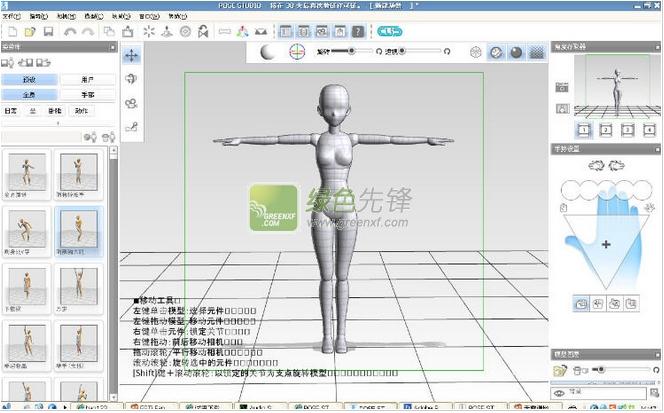Open the 窗口 menu bar item
664x413 pixels.
pos(149,16)
